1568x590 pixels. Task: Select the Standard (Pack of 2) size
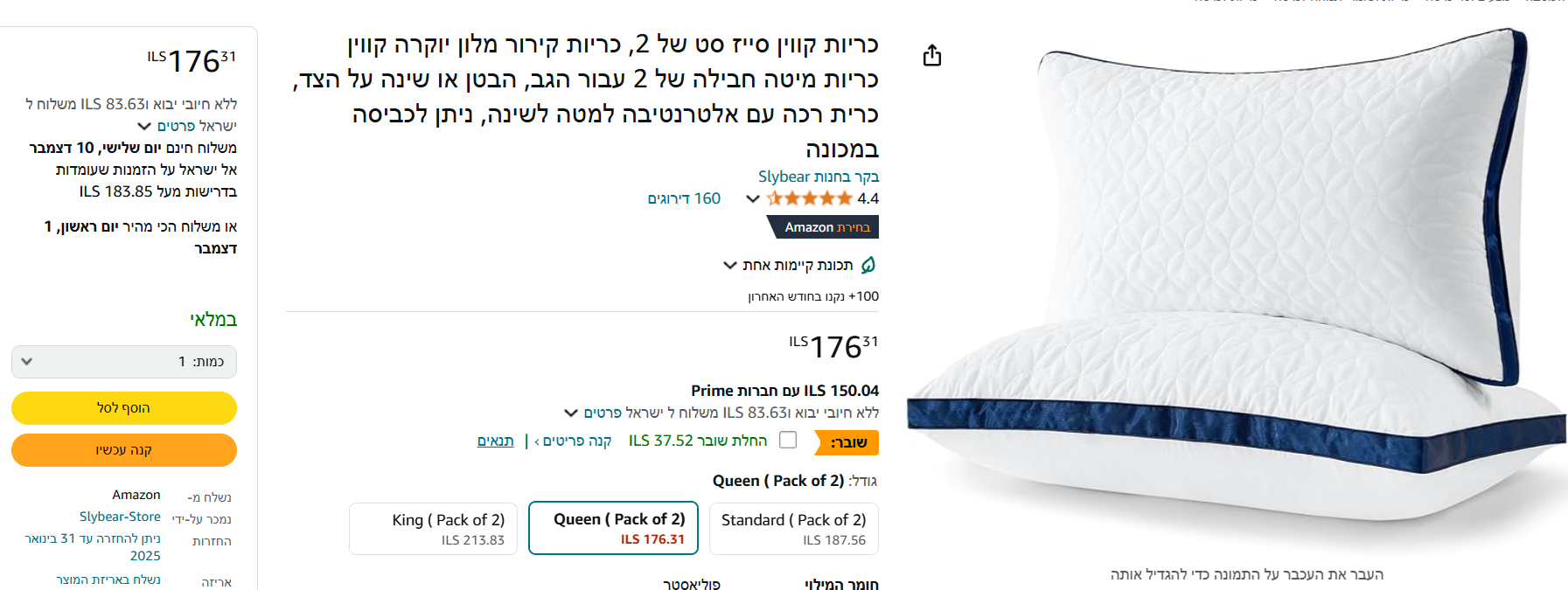pyautogui.click(x=793, y=528)
